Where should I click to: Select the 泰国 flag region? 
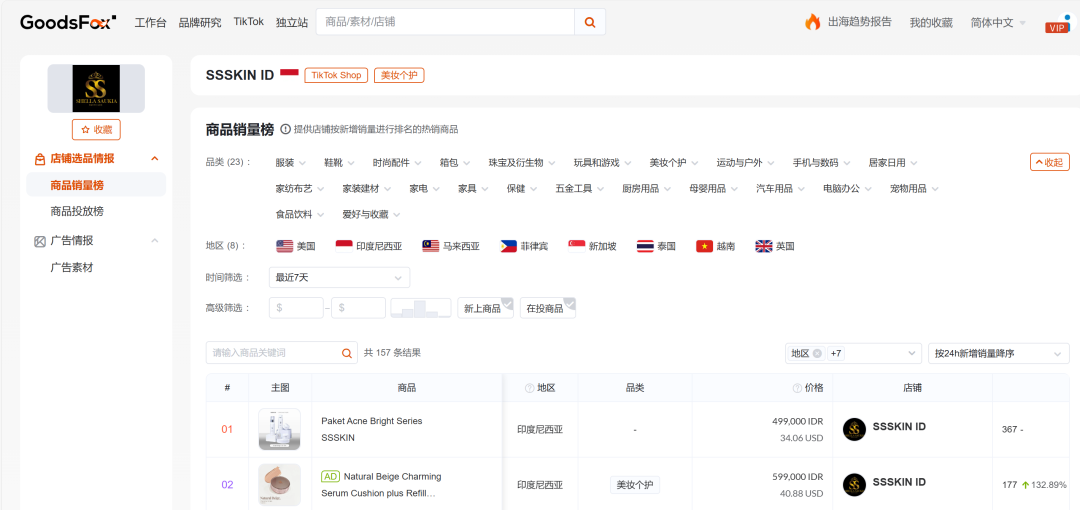click(656, 246)
